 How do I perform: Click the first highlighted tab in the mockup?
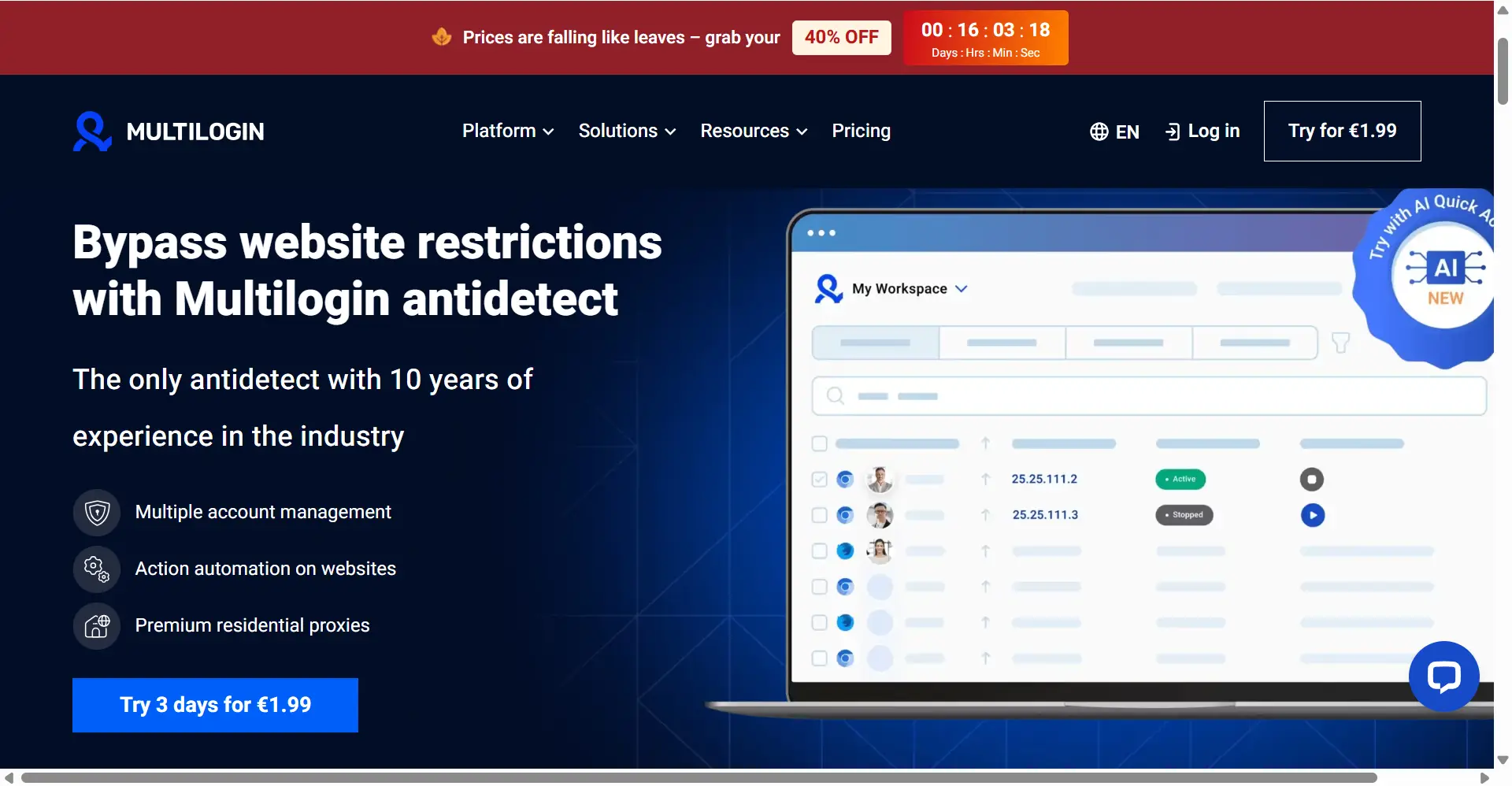point(876,343)
